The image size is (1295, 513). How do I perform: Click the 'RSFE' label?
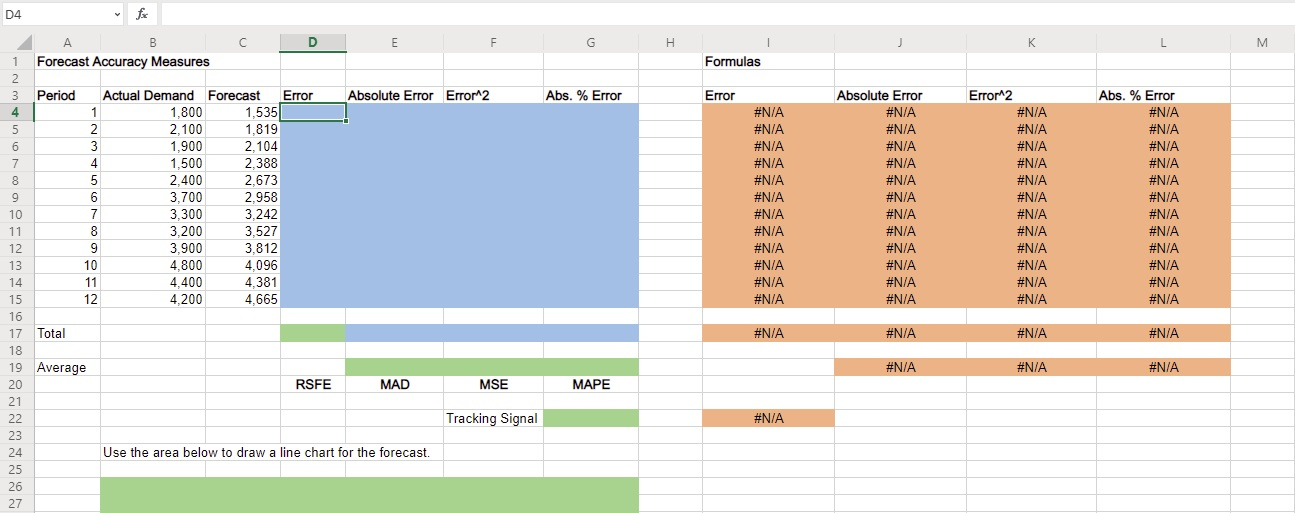(x=313, y=384)
